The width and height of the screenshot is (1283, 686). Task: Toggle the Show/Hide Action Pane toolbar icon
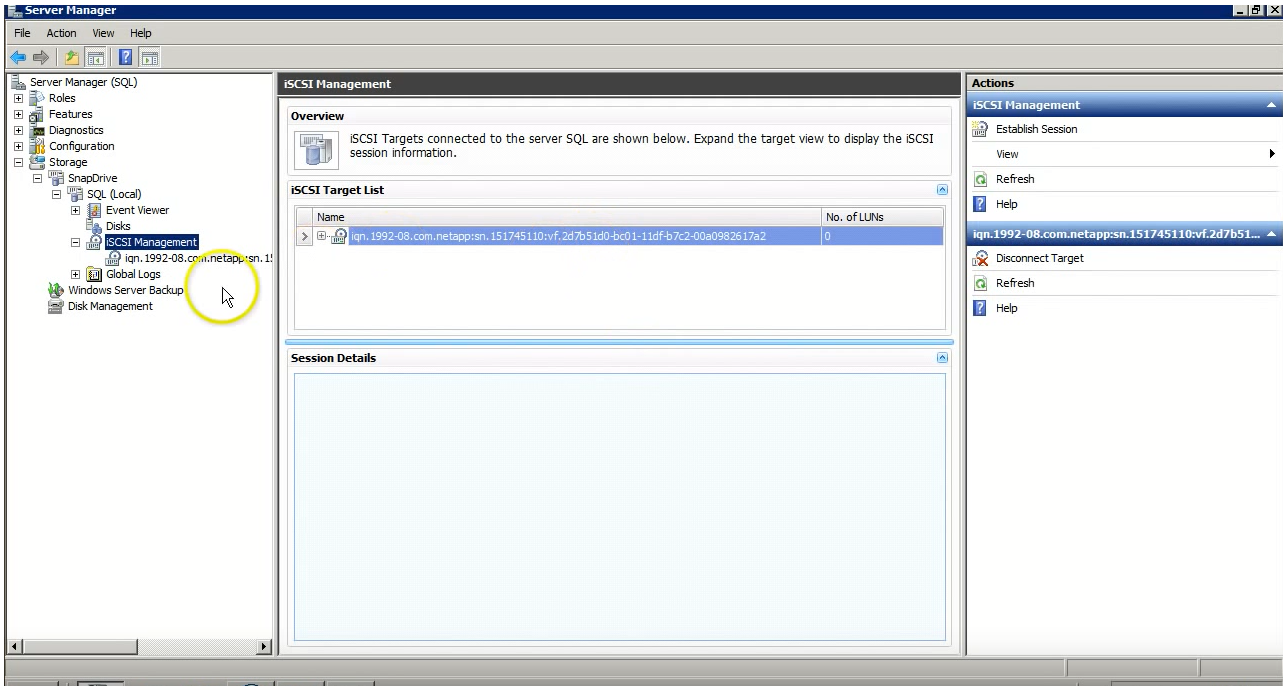pyautogui.click(x=150, y=57)
